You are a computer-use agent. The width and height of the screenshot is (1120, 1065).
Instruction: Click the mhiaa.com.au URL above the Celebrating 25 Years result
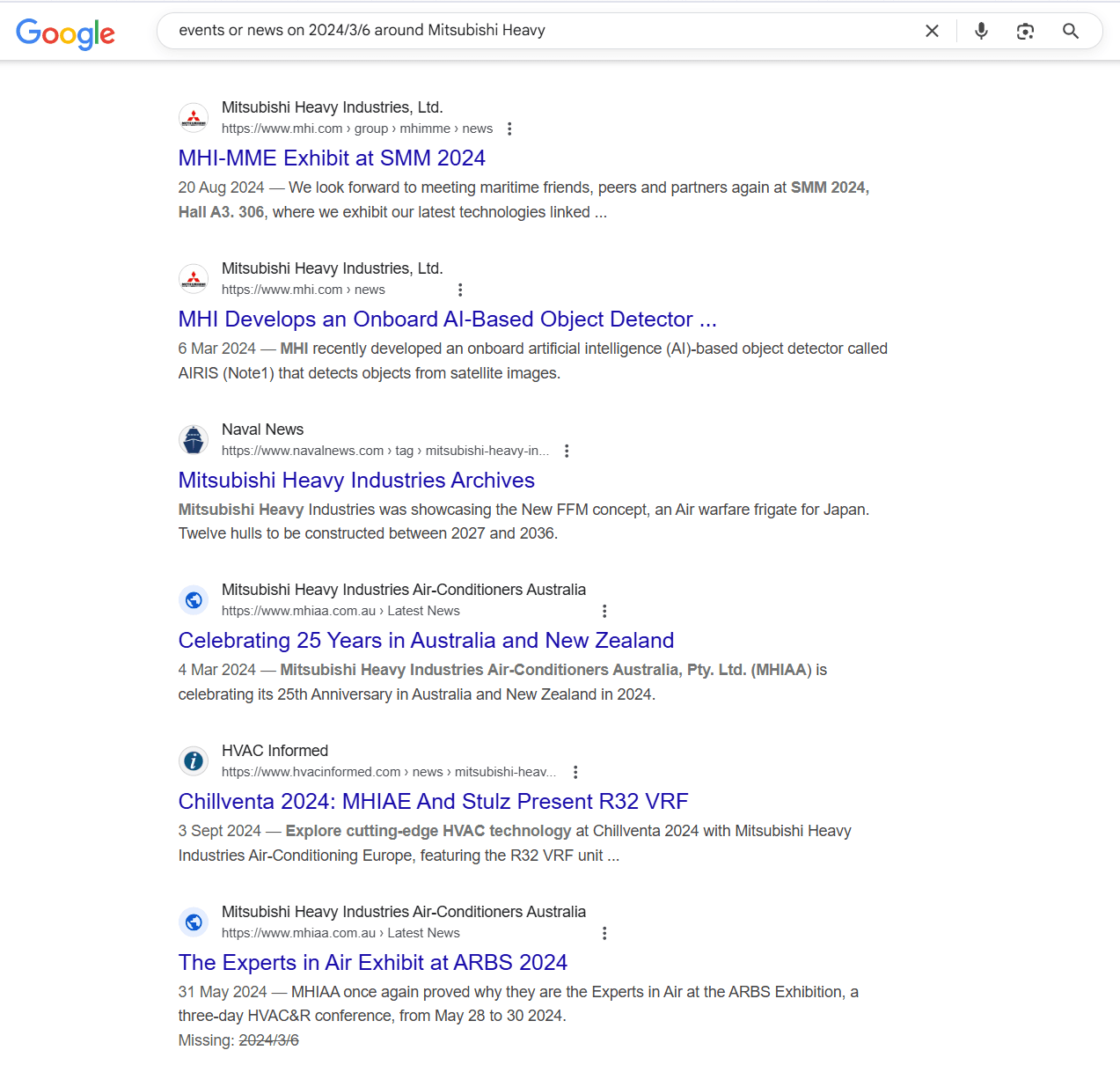click(340, 611)
